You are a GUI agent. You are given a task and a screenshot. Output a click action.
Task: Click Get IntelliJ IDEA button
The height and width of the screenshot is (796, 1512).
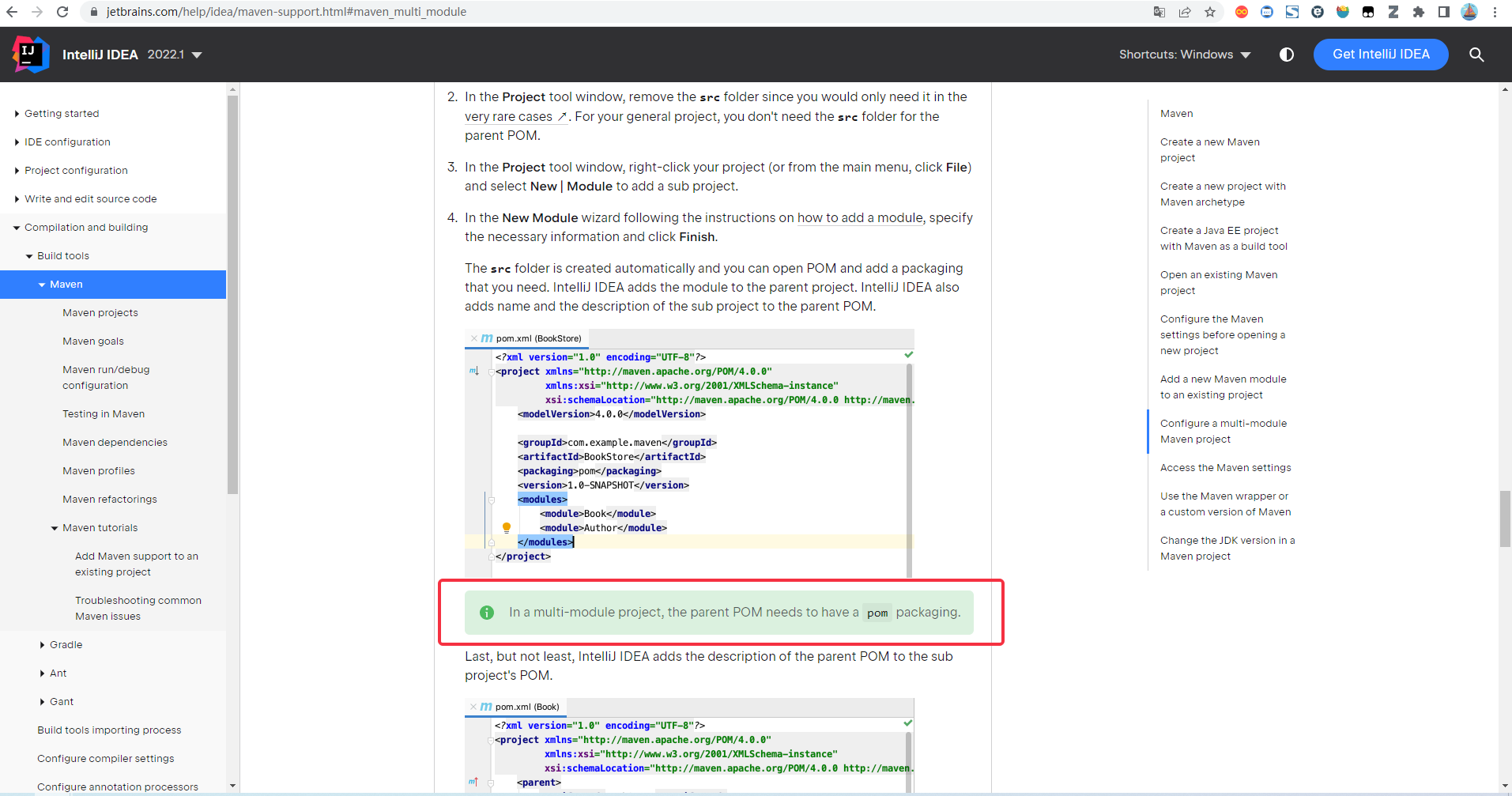[1381, 55]
